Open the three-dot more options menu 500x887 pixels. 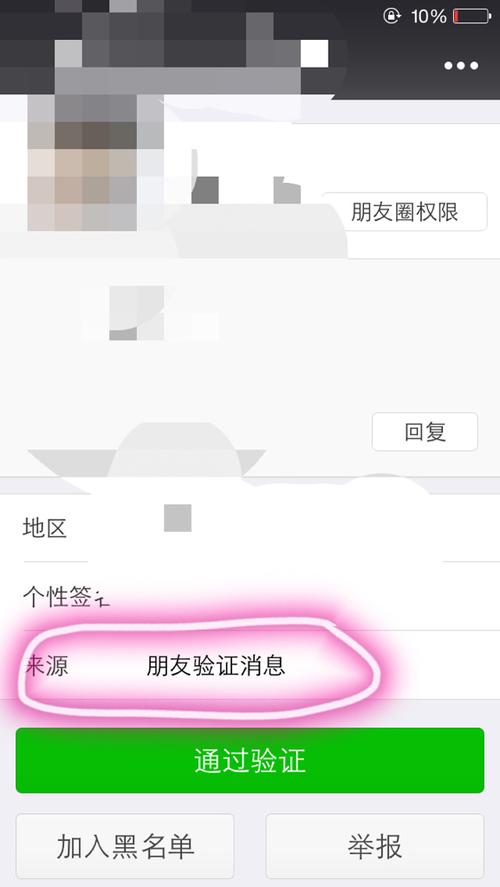(x=461, y=66)
